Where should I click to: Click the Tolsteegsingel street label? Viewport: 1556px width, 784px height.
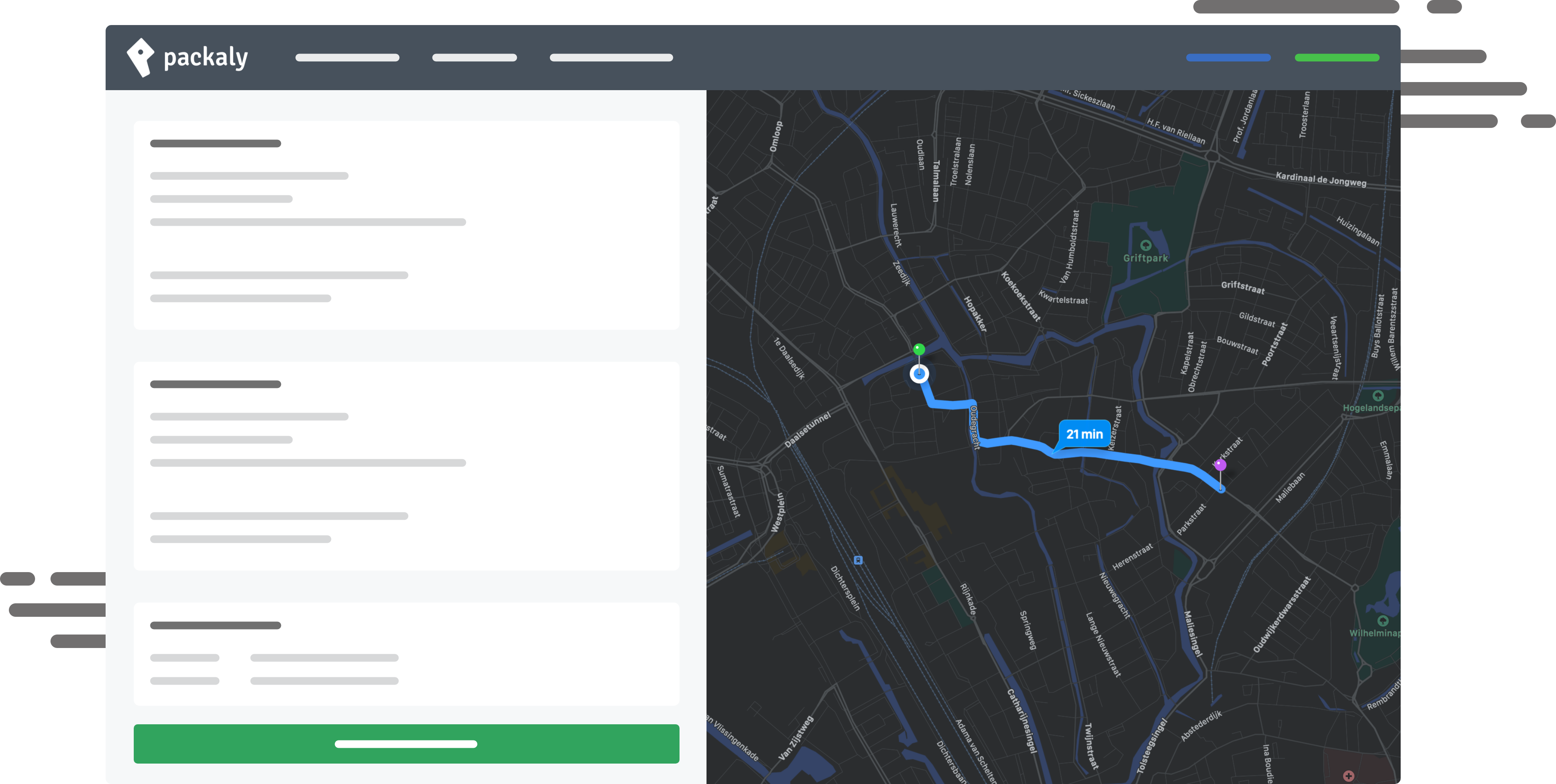pyautogui.click(x=1152, y=745)
